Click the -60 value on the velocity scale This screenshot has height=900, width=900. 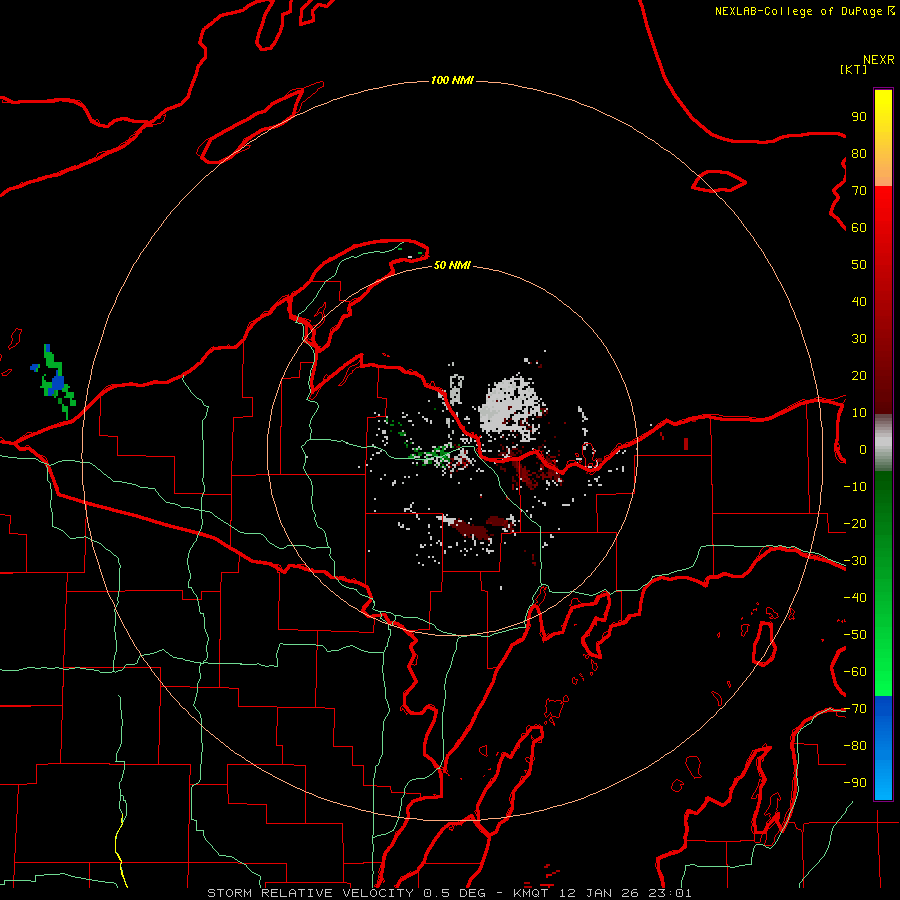tap(855, 672)
